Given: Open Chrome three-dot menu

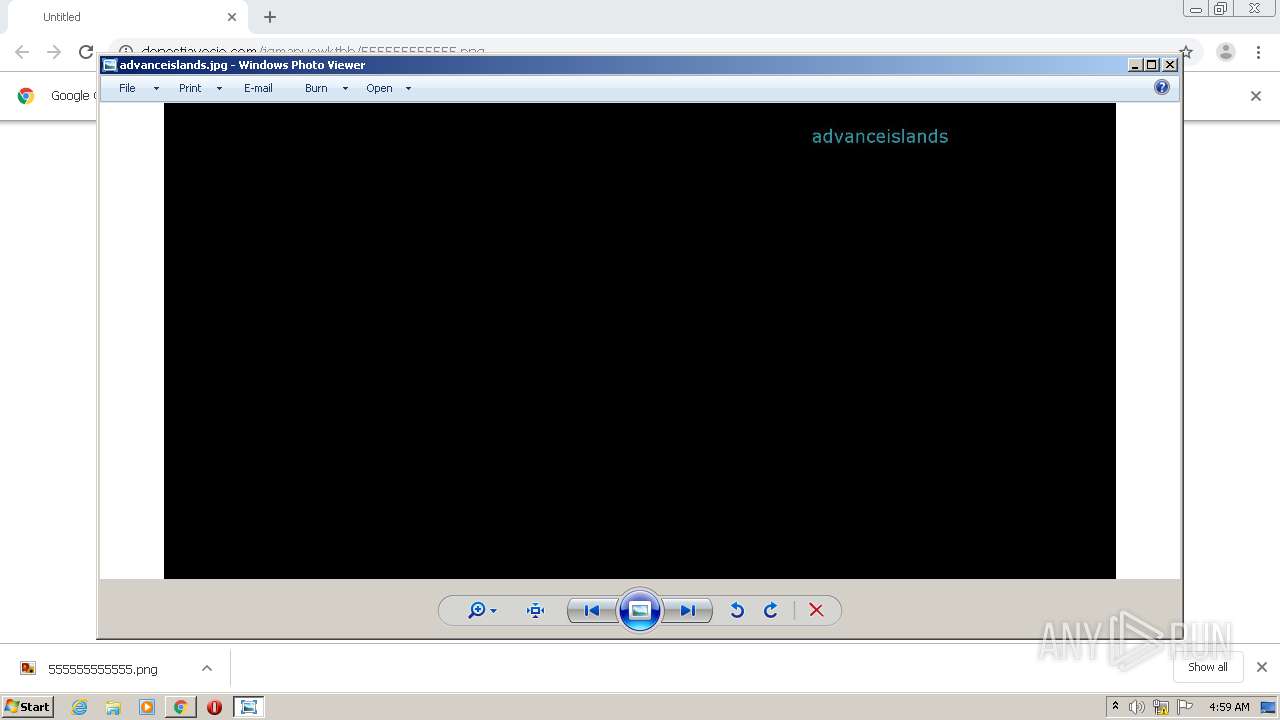Looking at the screenshot, I should [1258, 52].
